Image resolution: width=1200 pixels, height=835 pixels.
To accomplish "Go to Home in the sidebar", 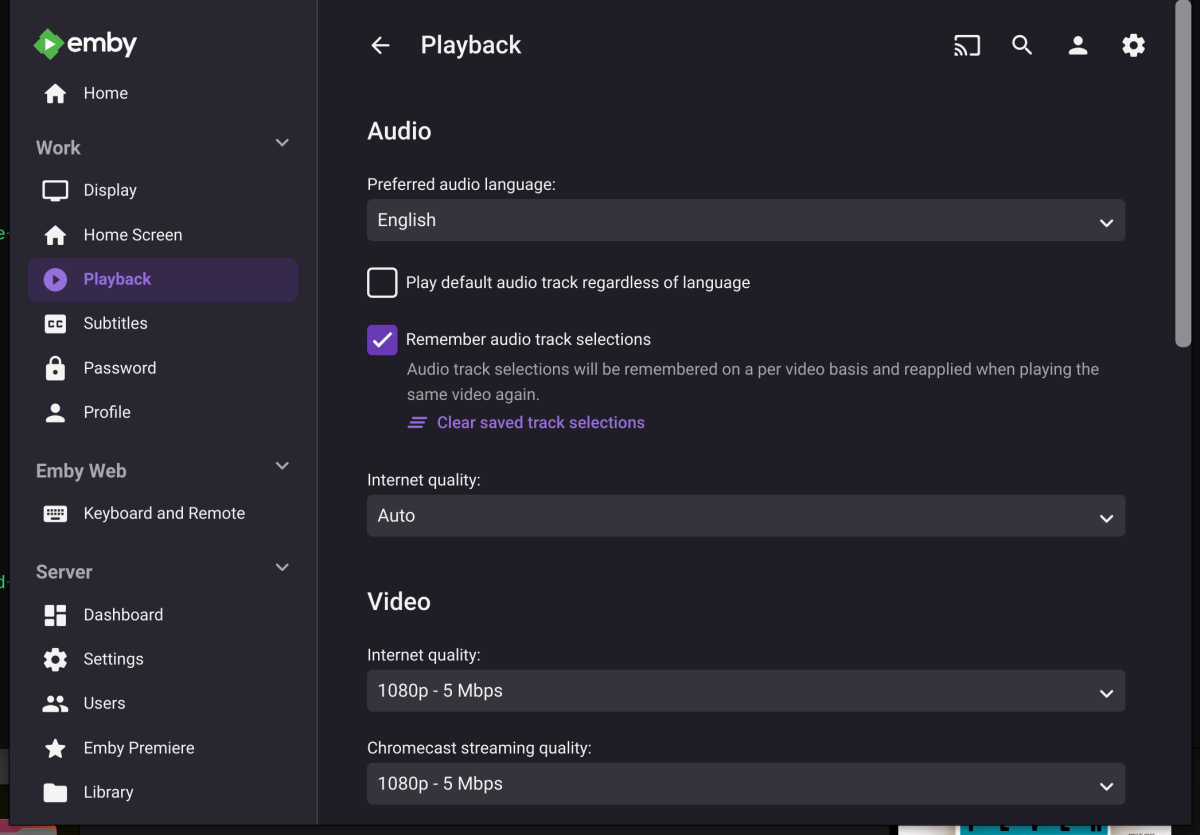I will 105,93.
